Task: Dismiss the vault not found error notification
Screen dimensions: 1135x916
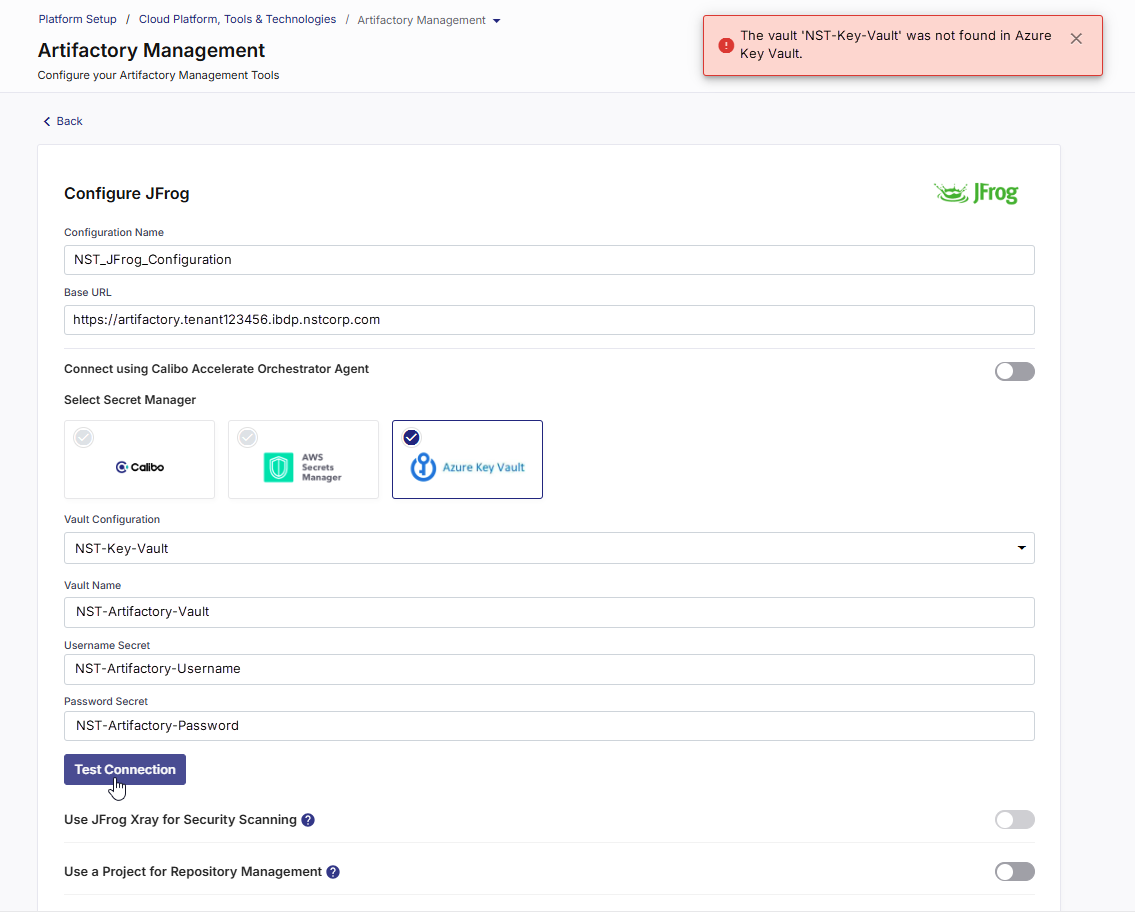Action: [x=1075, y=39]
